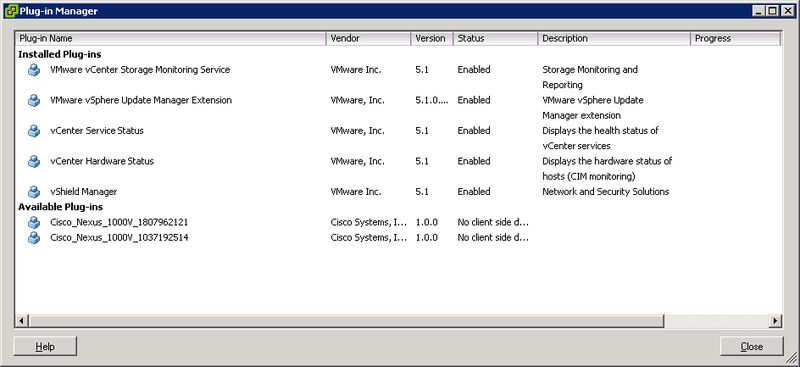Click the icon beside Cisco_Nexus_1000V_1807962121
This screenshot has width=800, height=367.
(x=34, y=223)
